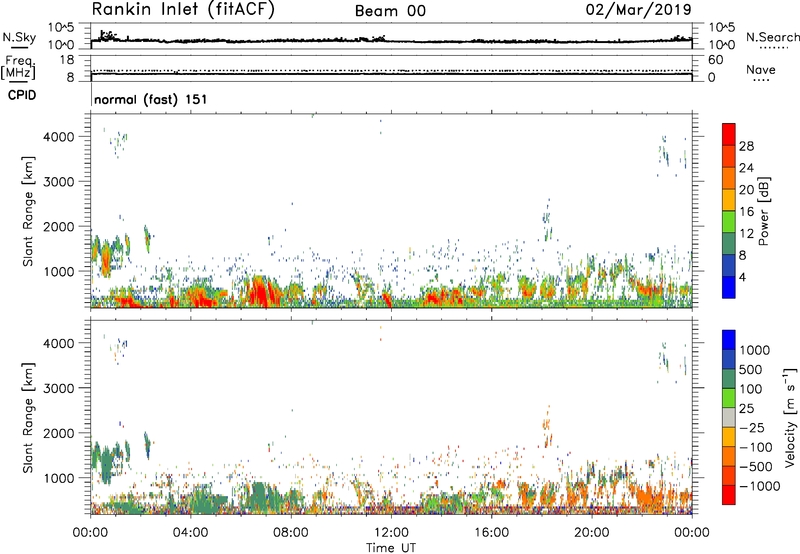Click the "20" Power color bar label

click(x=746, y=190)
